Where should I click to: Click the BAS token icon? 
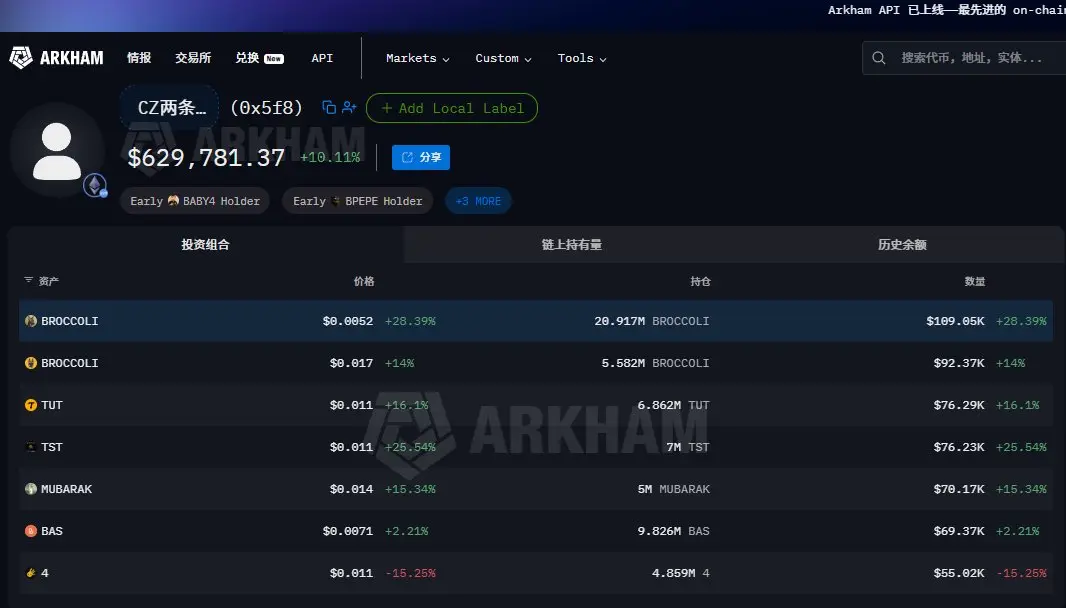point(31,531)
